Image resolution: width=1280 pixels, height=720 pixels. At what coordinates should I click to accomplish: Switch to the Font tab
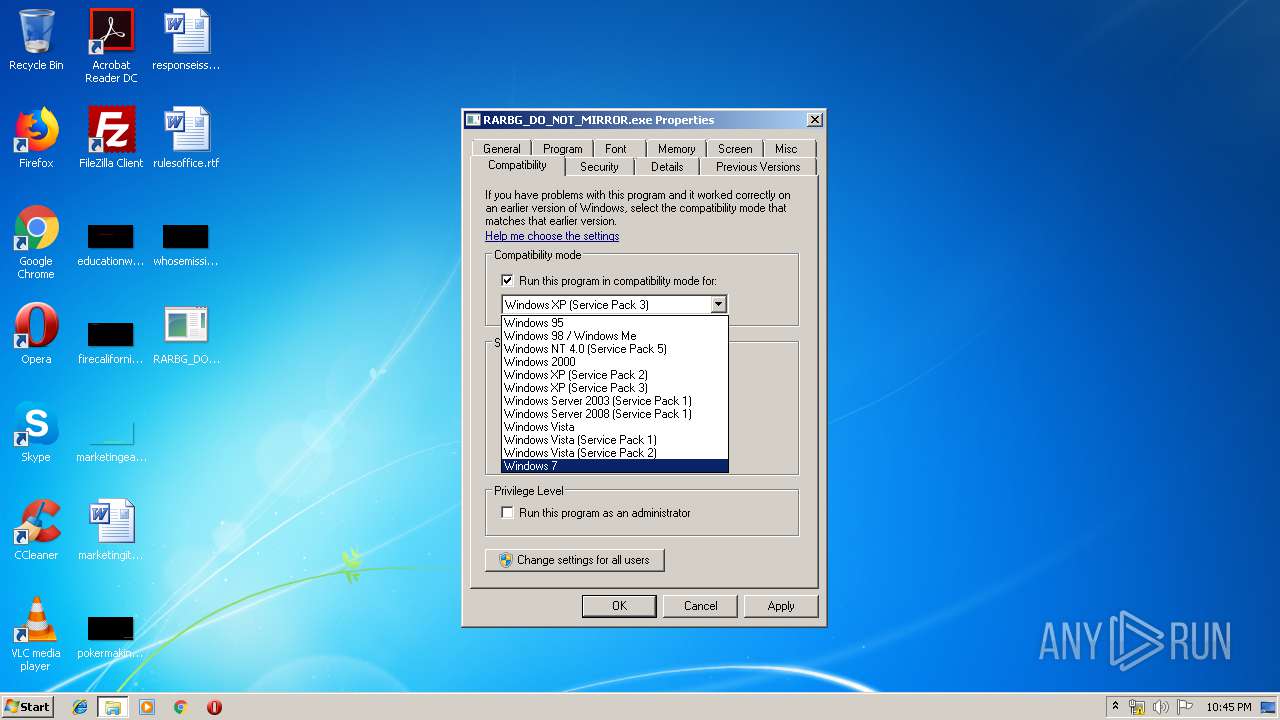(x=616, y=149)
